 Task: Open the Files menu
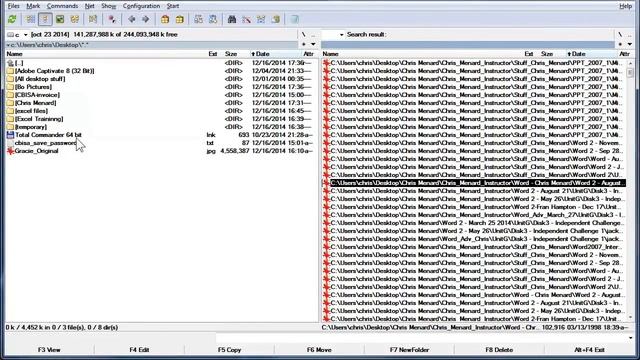coord(14,6)
